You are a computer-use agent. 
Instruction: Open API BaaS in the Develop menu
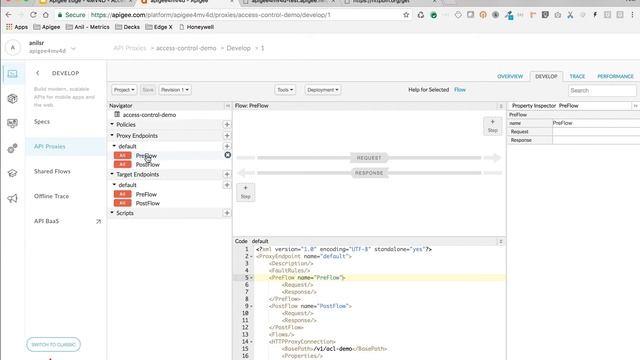(47, 221)
